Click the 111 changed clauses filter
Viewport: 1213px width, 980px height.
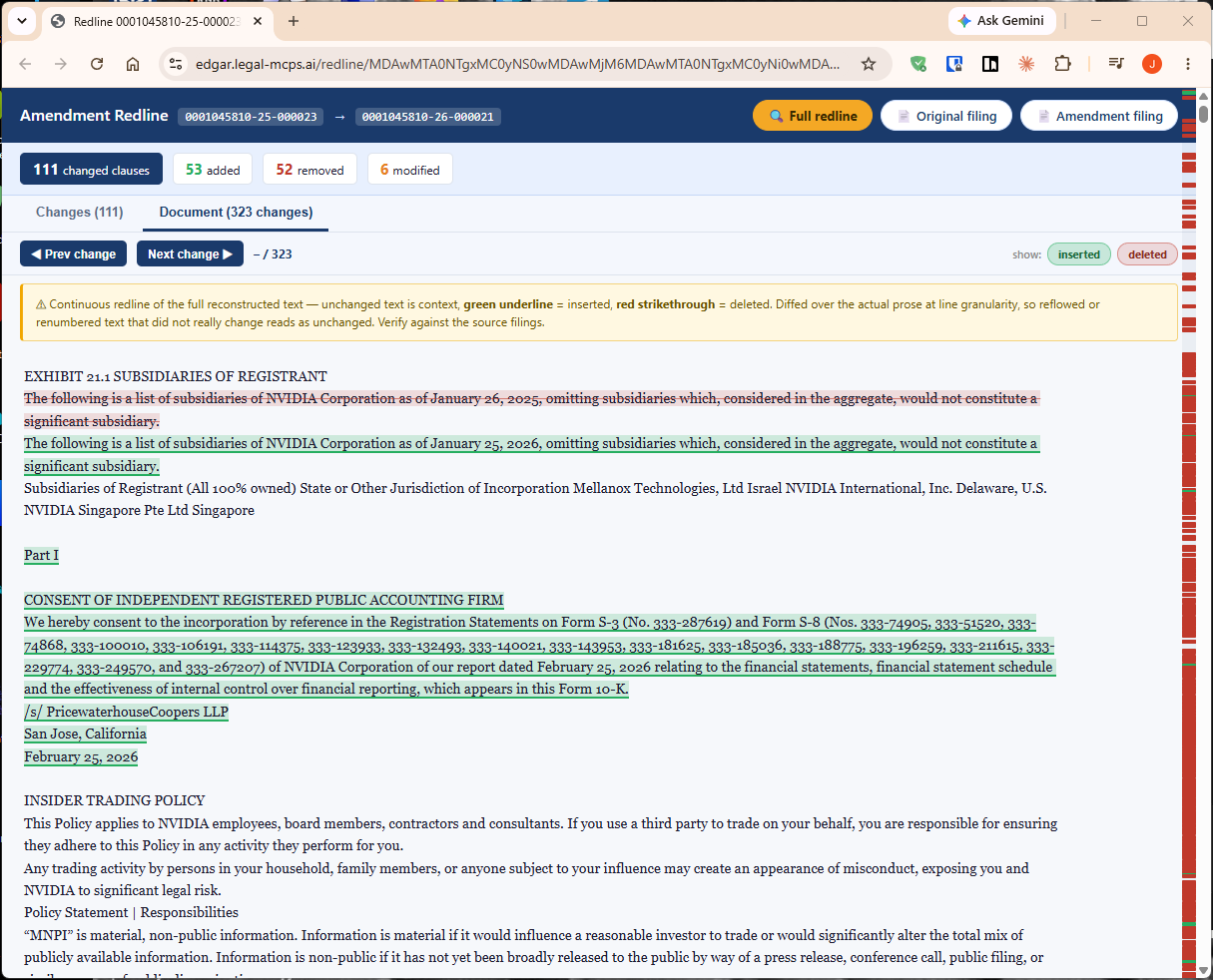point(91,170)
